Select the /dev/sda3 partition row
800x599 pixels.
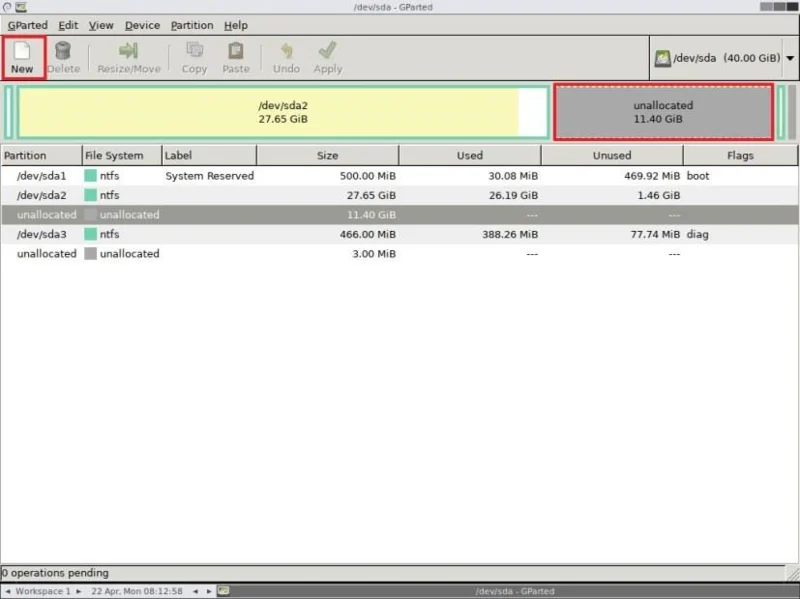point(399,234)
